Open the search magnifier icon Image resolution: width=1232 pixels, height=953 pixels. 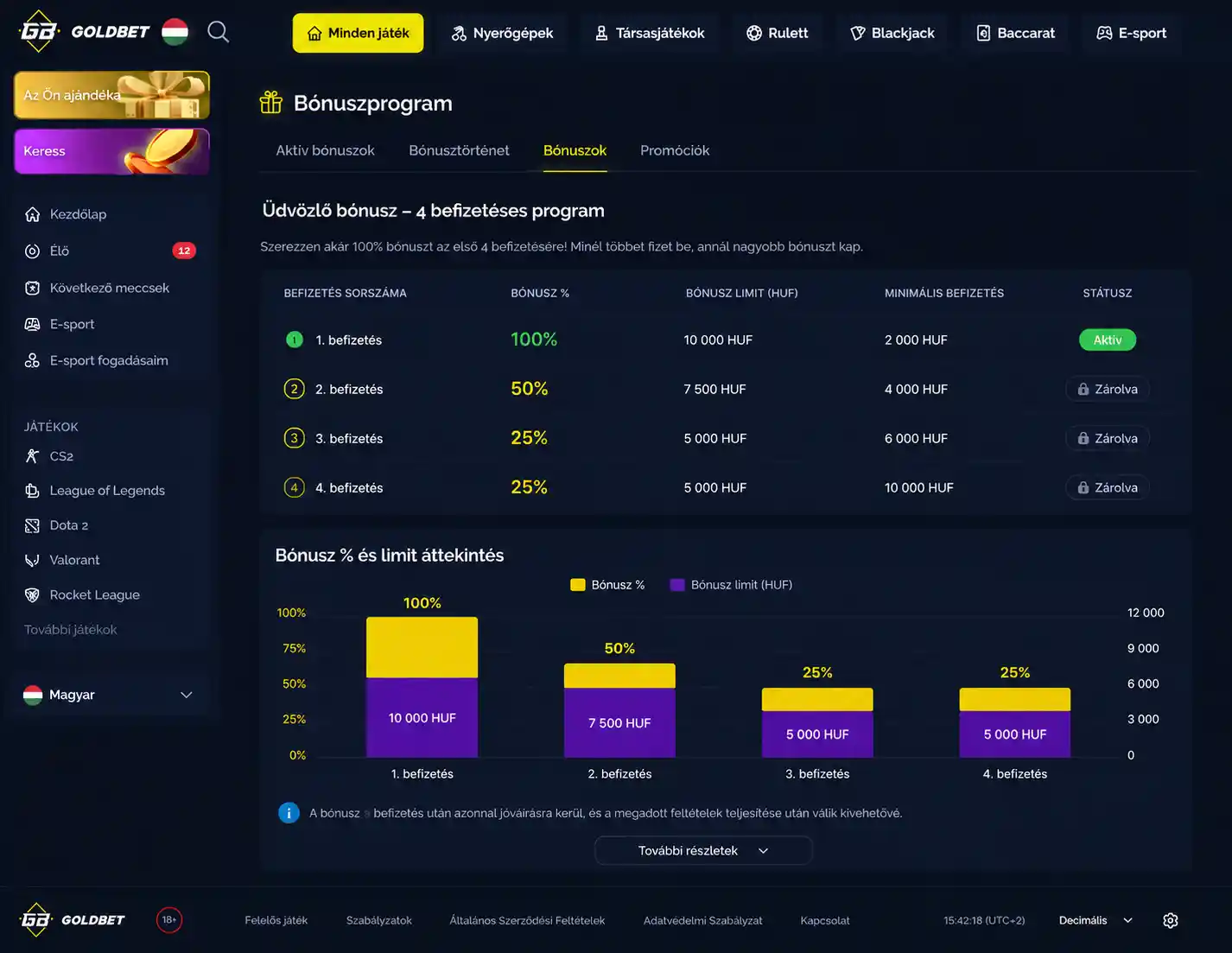[x=219, y=32]
